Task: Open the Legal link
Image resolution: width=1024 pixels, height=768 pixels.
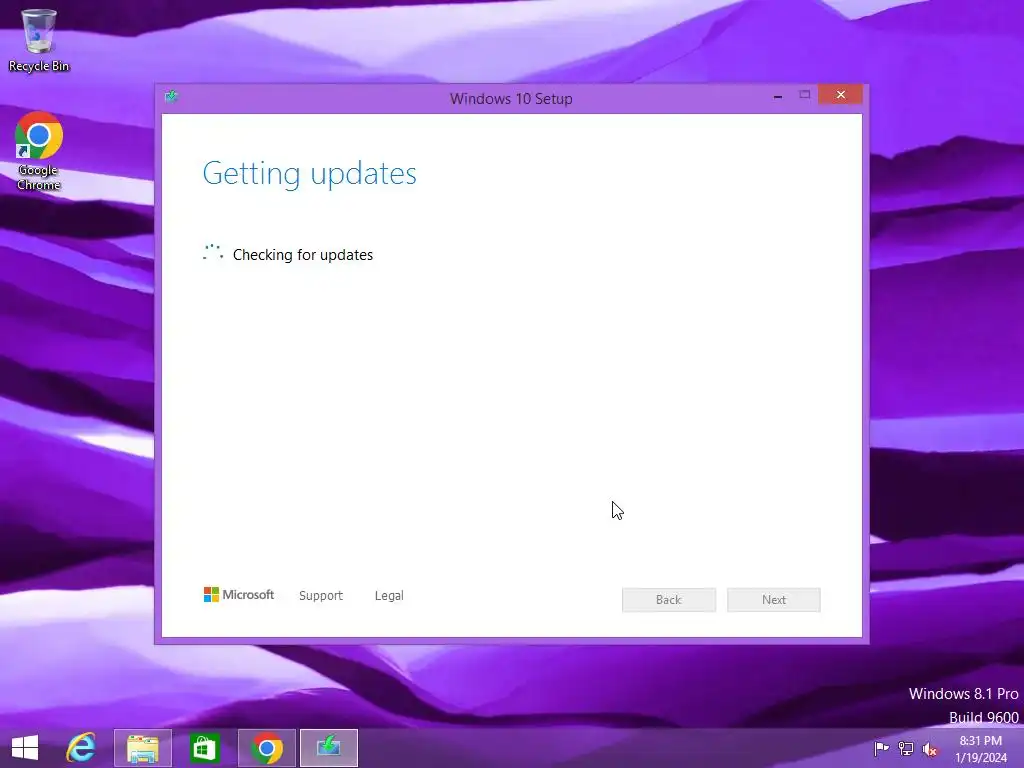Action: click(x=389, y=596)
